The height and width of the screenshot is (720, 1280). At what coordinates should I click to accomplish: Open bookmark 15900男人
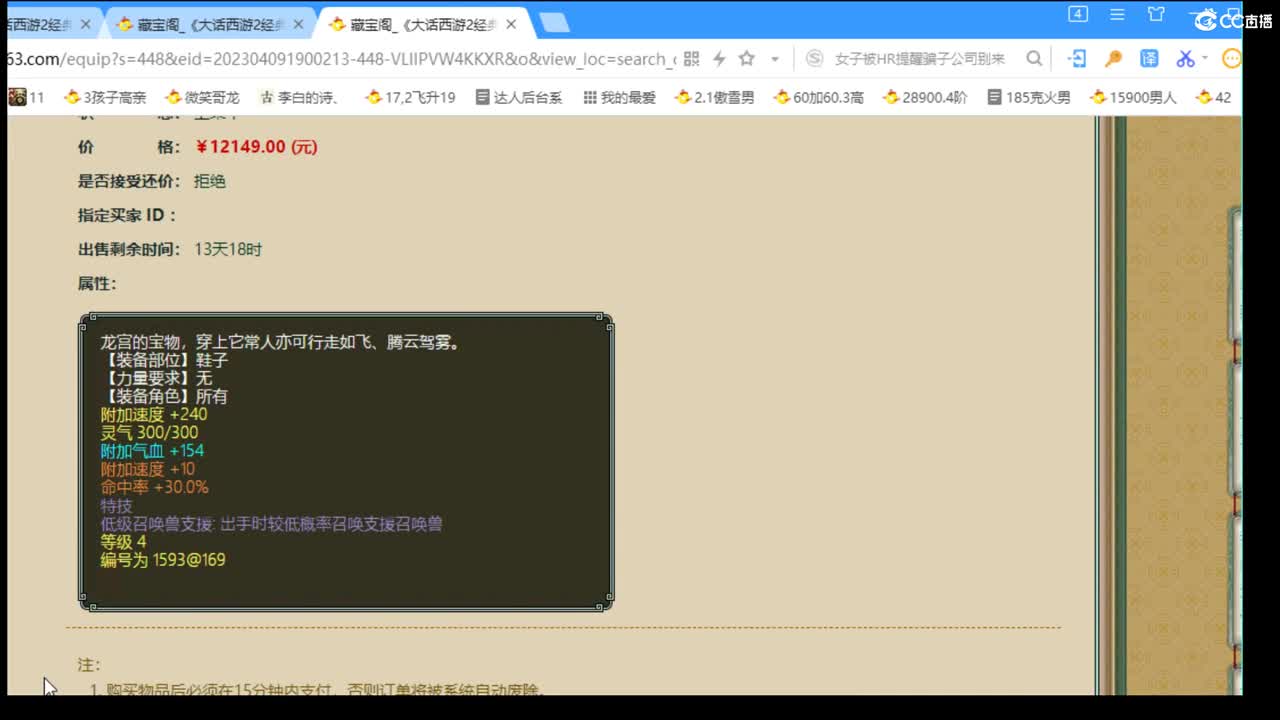coord(1133,97)
